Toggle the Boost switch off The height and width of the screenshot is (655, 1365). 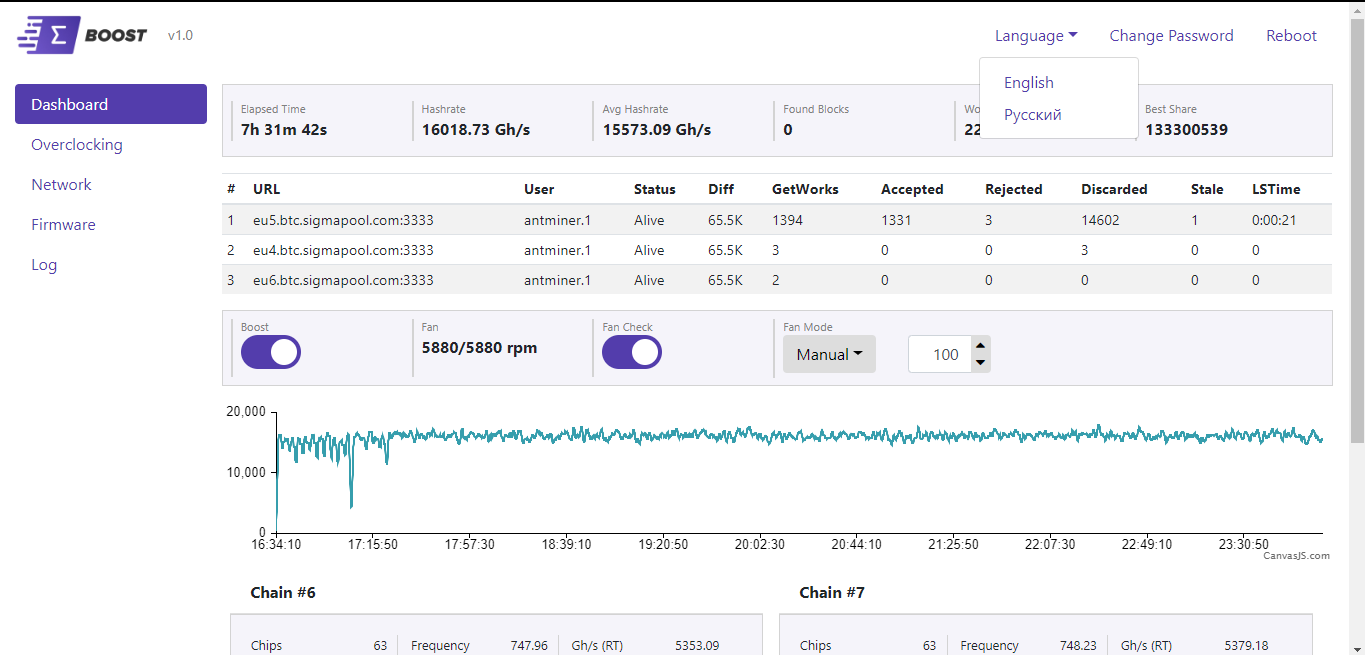(271, 352)
